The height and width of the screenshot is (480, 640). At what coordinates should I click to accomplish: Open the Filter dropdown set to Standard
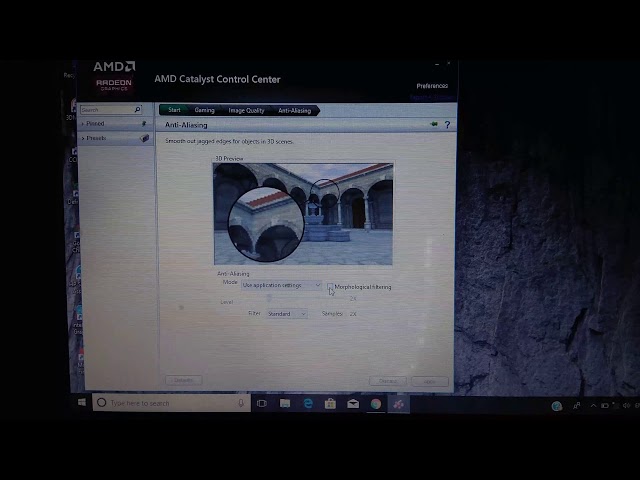coord(287,314)
